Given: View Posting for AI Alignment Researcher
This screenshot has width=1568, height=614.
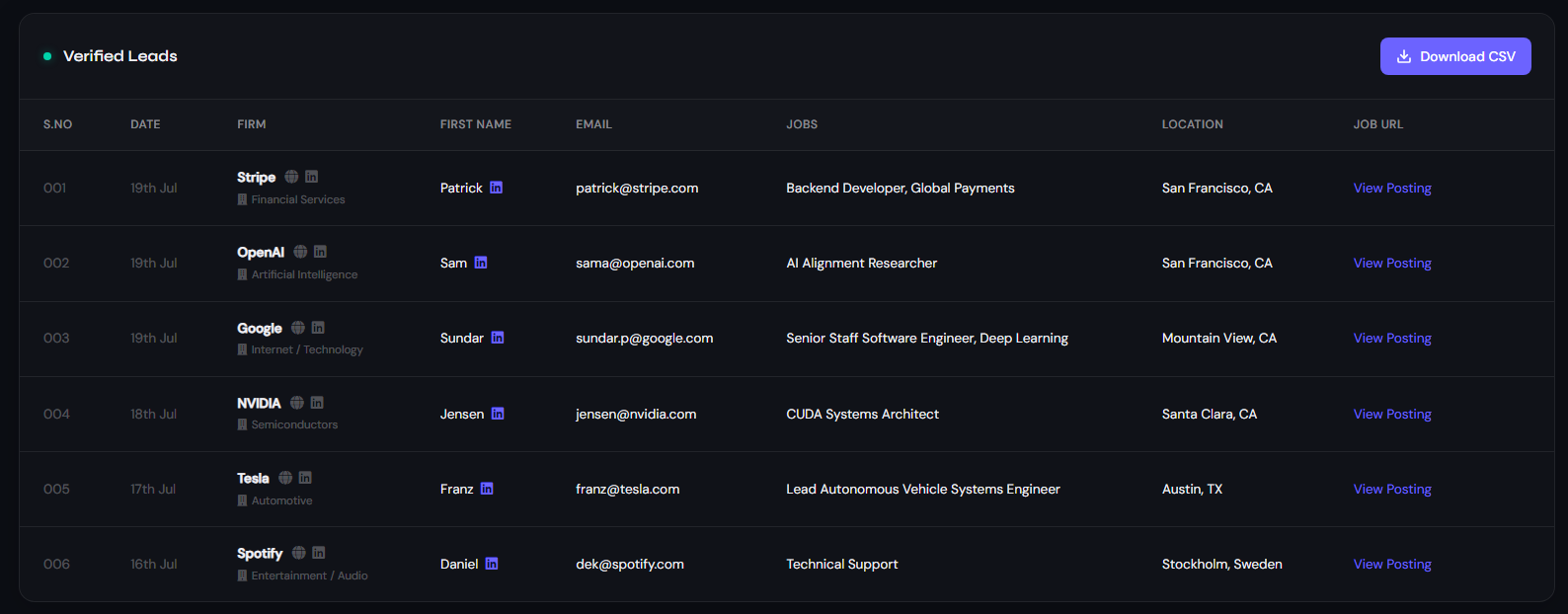Looking at the screenshot, I should [1392, 263].
